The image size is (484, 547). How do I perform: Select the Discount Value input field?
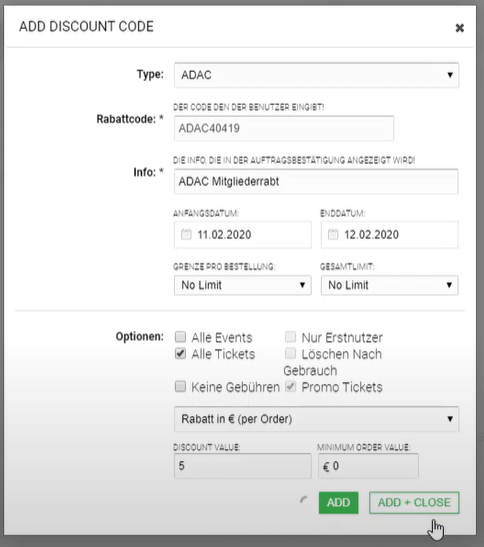[x=243, y=466]
